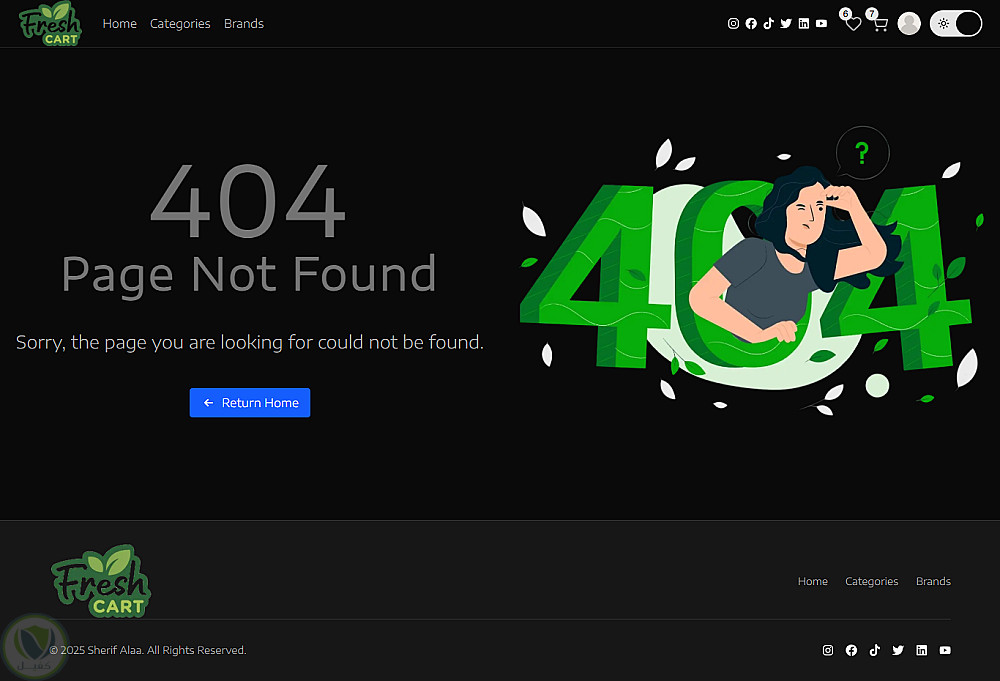Open the Categories link in the footer
This screenshot has width=1000, height=681.
pyautogui.click(x=872, y=581)
